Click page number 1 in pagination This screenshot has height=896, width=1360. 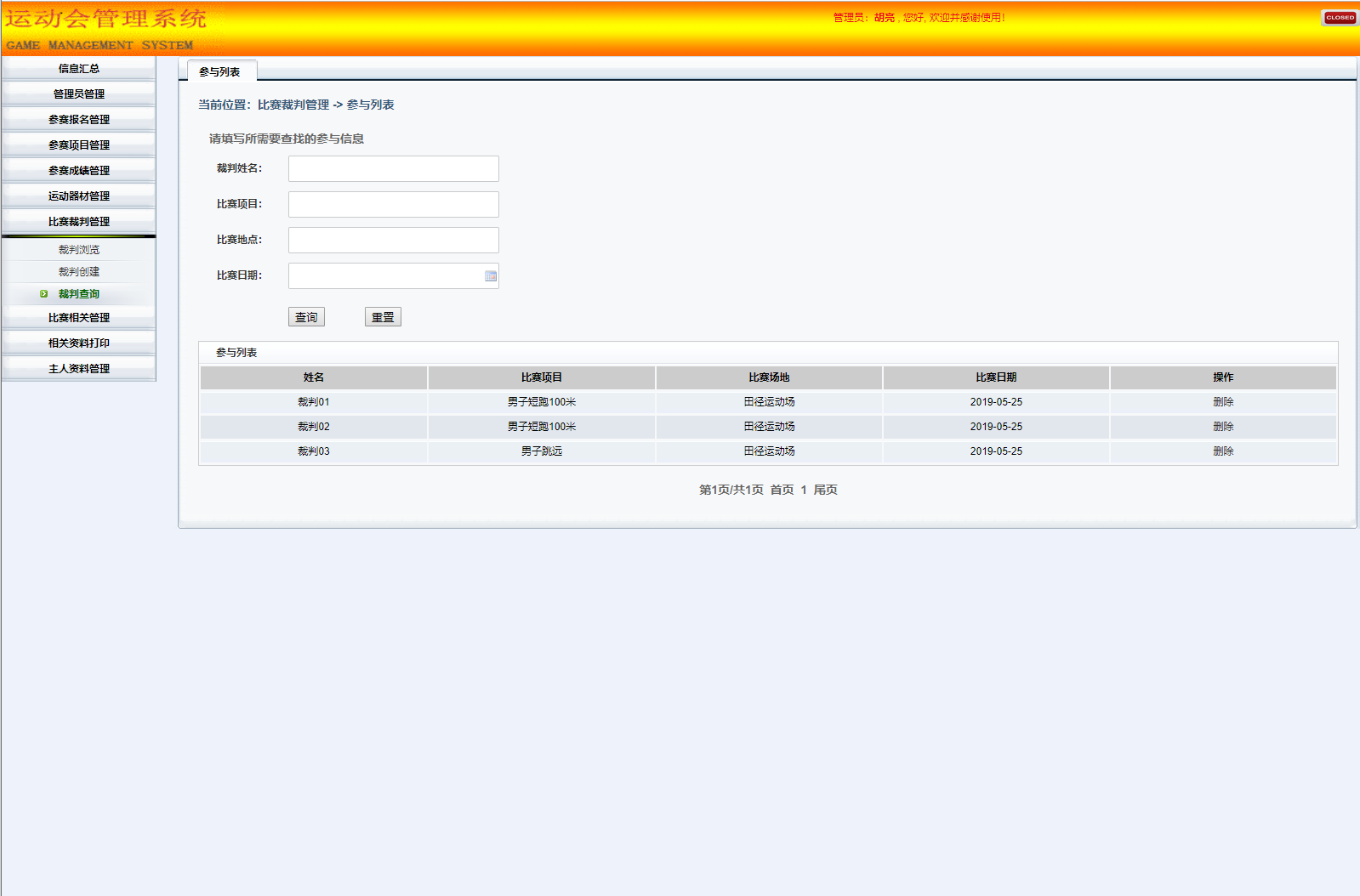coord(804,490)
